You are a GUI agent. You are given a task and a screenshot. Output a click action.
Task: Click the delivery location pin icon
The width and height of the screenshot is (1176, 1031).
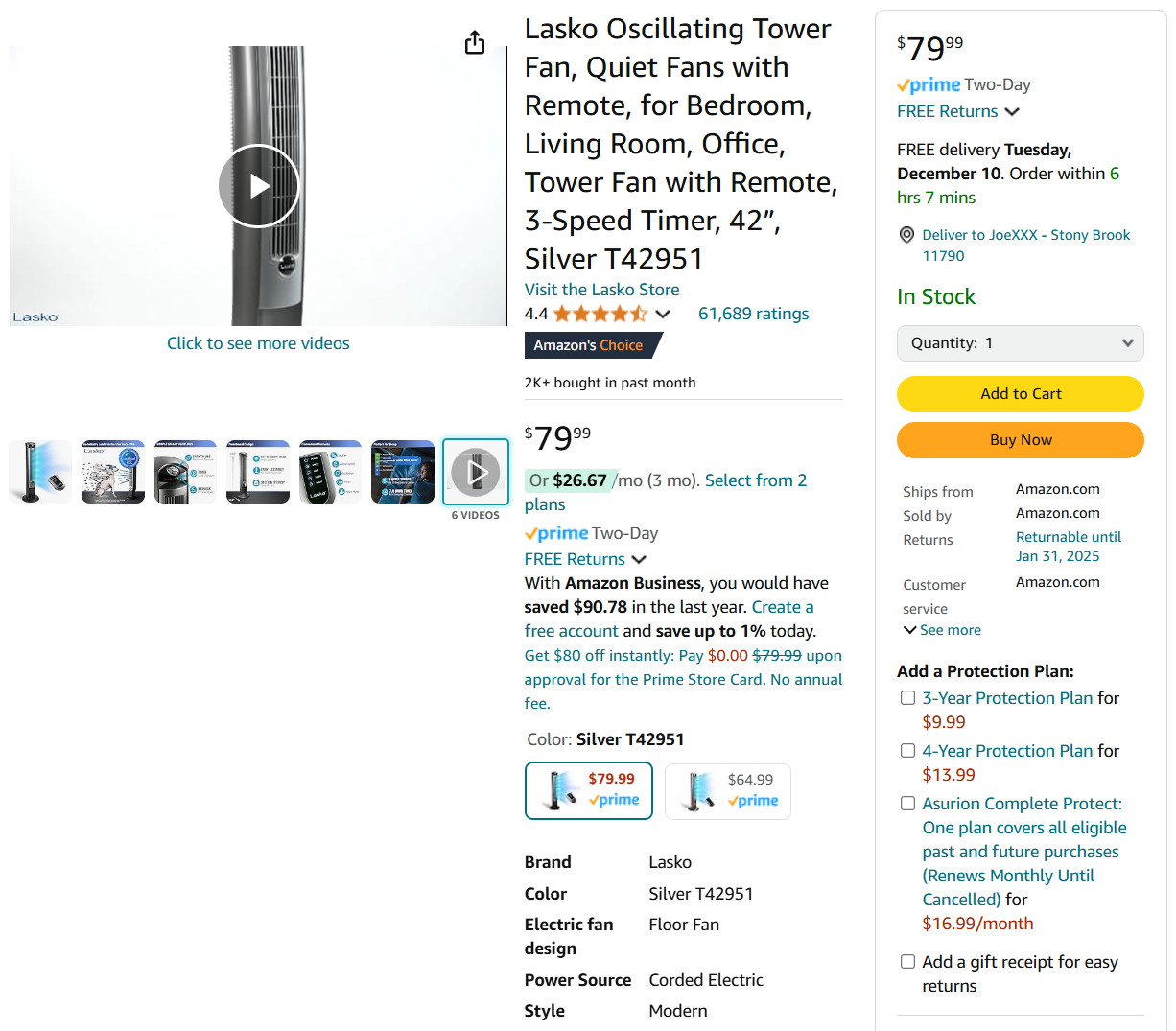coord(906,235)
